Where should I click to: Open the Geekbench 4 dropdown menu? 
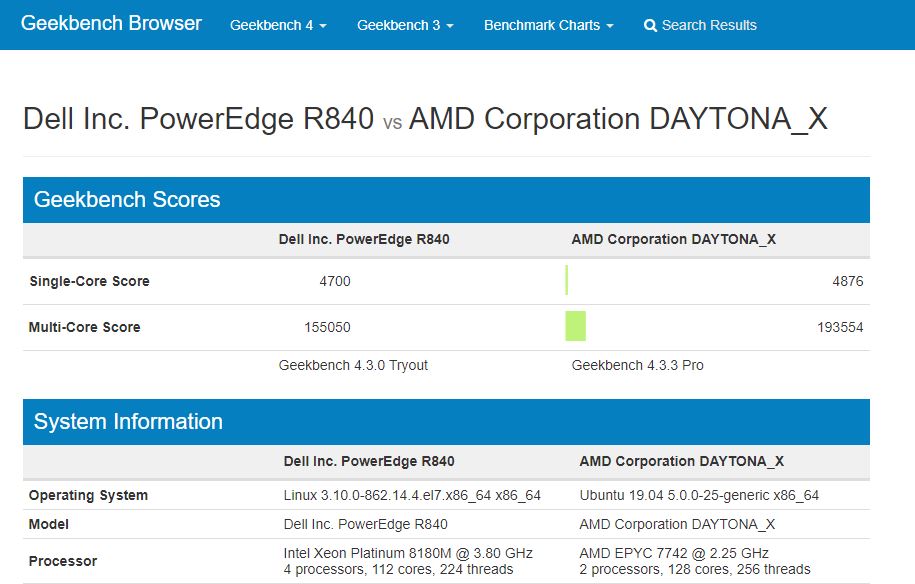278,25
